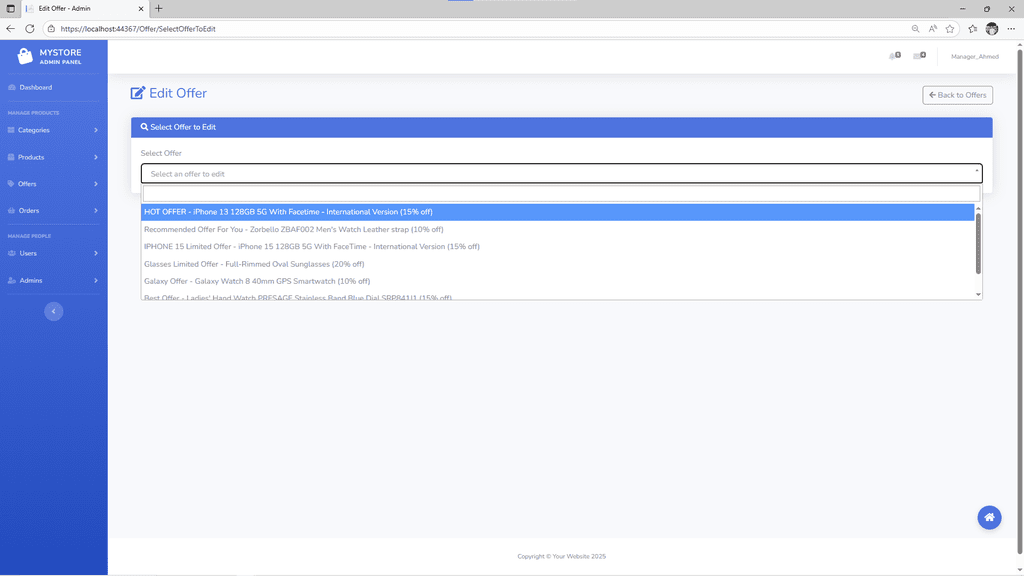Viewport: 1024px width, 576px height.
Task: Click the Back to Offers button
Action: [x=957, y=95]
